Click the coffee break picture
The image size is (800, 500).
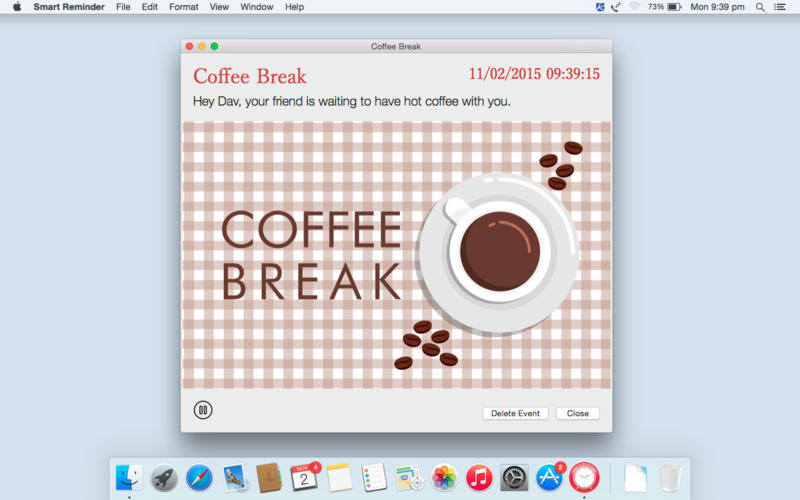tap(396, 255)
